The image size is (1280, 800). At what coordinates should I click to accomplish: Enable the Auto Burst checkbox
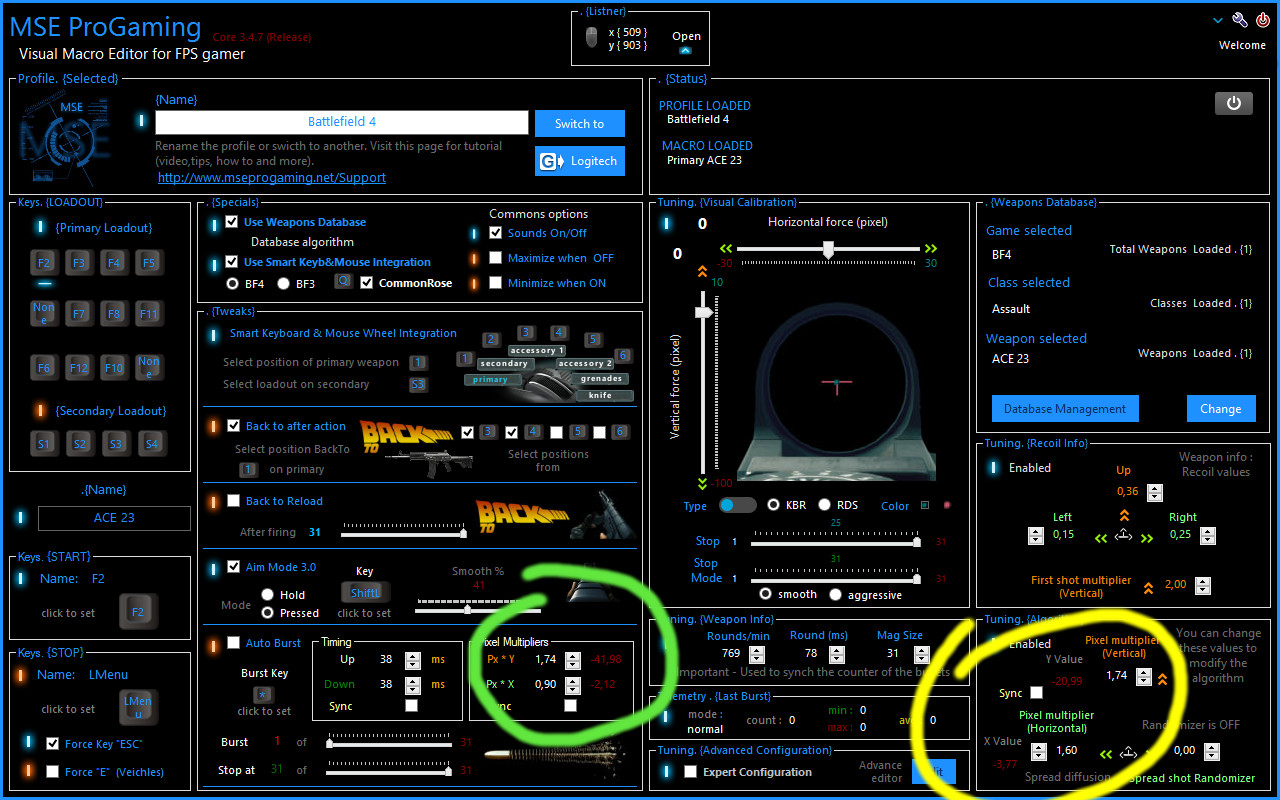pyautogui.click(x=234, y=643)
